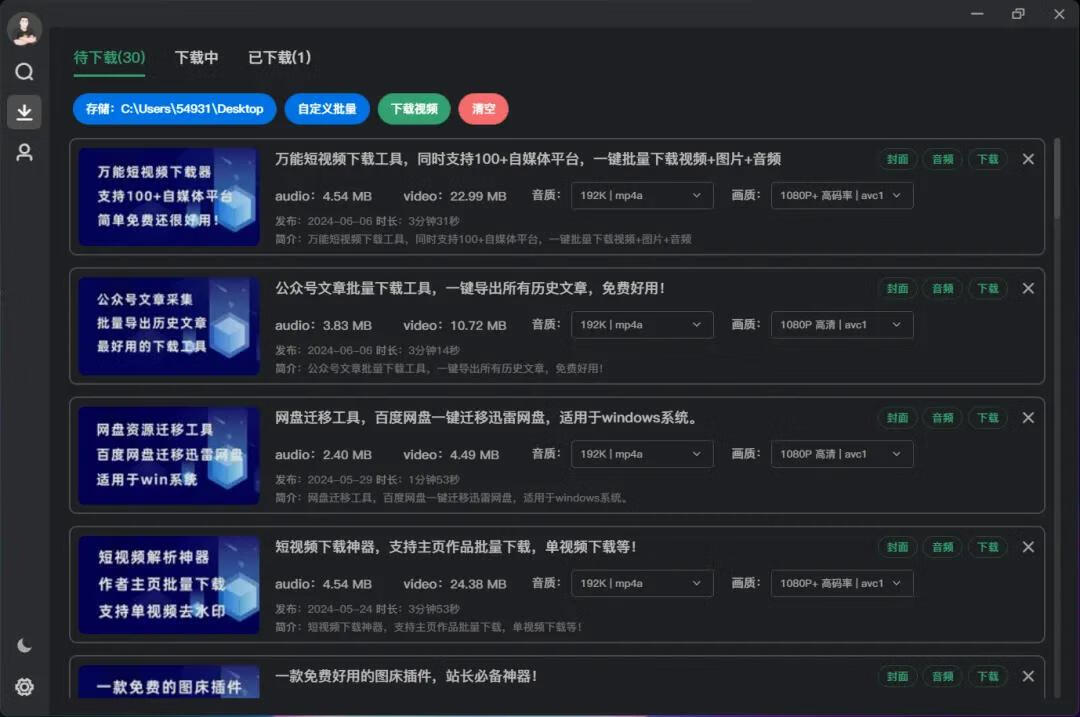Viewport: 1080px width, 717px height.
Task: Click the avatar image at top left
Action: pyautogui.click(x=24, y=28)
